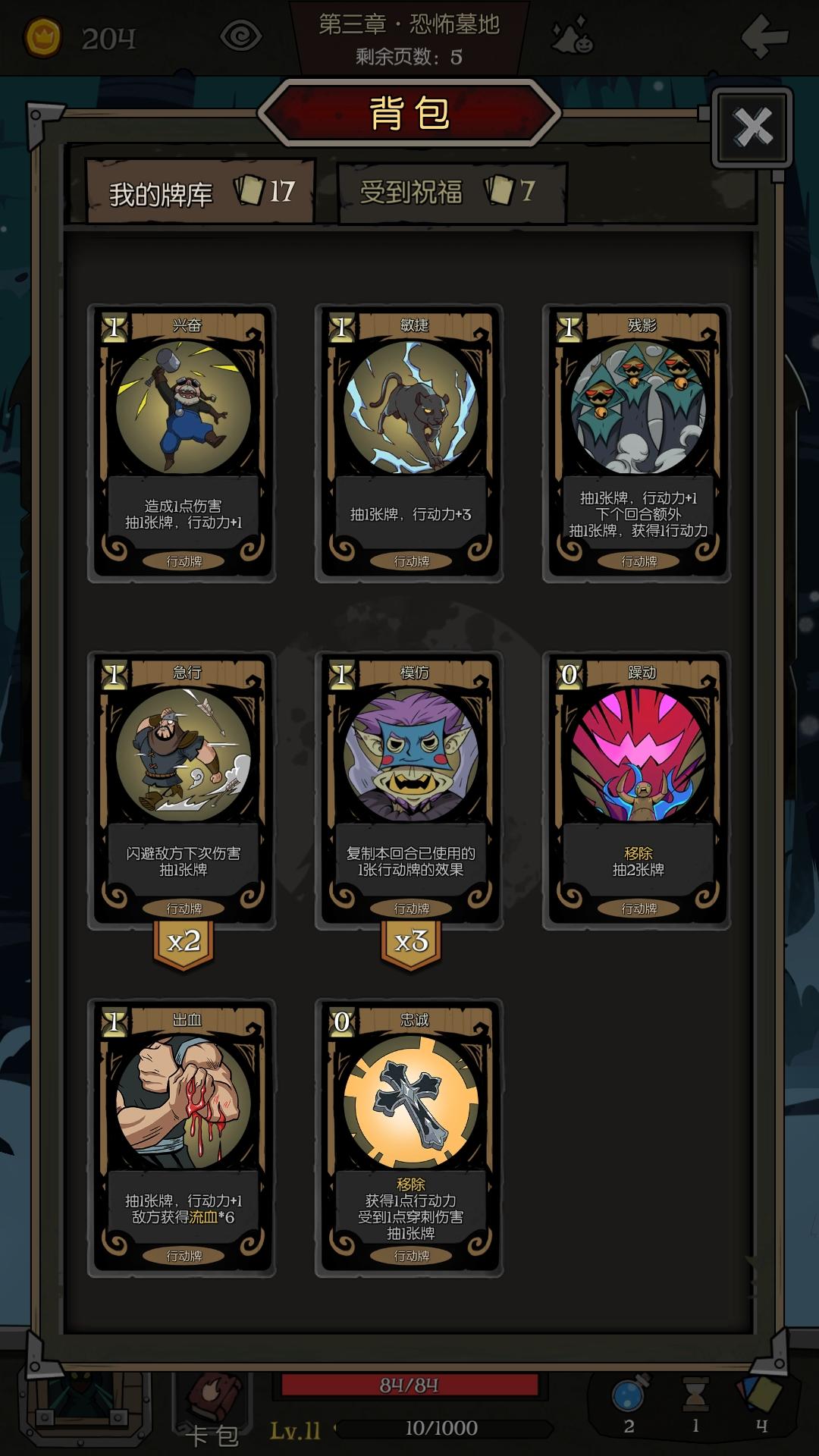The image size is (819, 1456).
Task: Toggle the eye visibility icon
Action: point(240,36)
